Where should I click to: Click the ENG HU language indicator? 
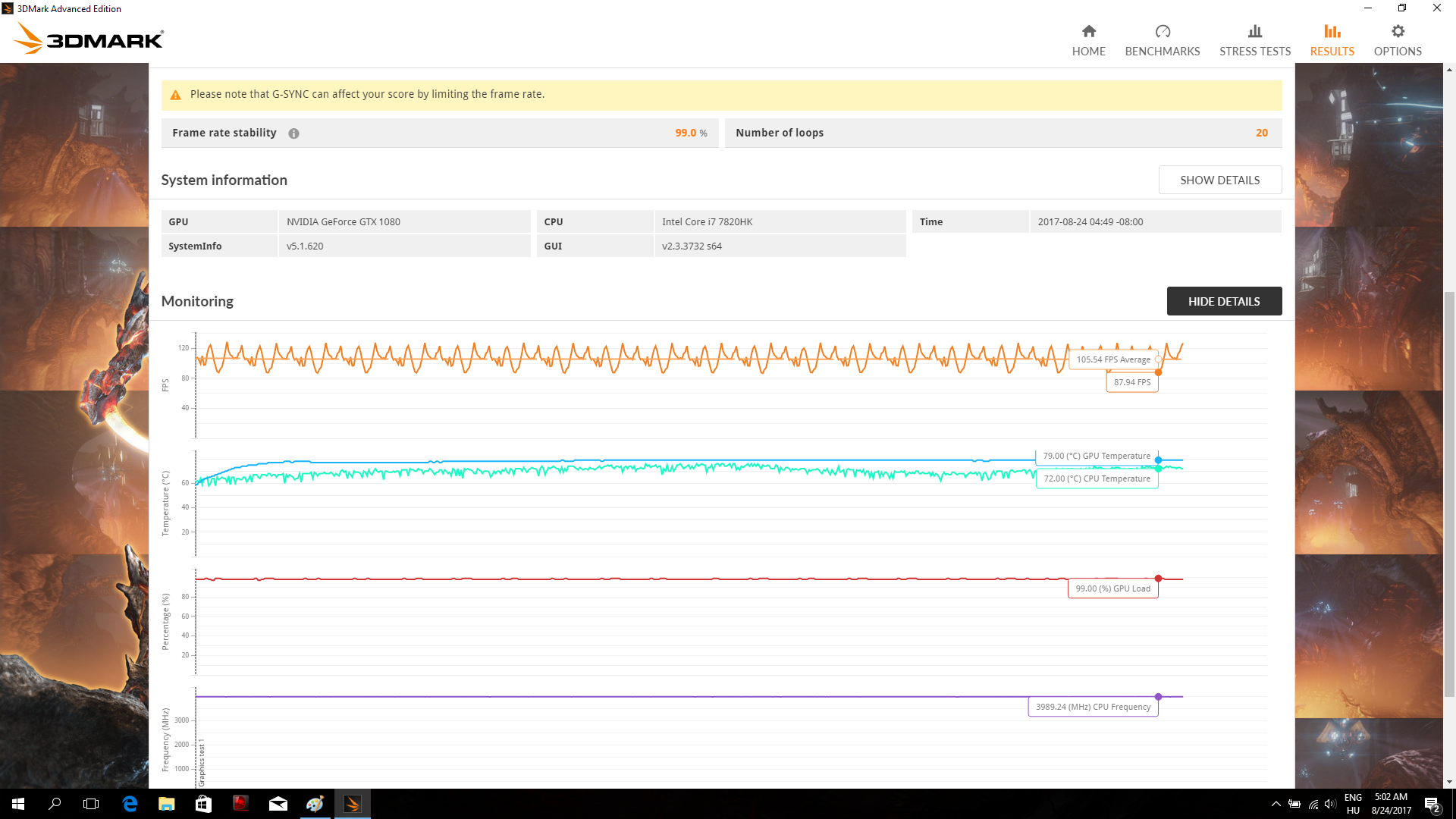(1353, 804)
